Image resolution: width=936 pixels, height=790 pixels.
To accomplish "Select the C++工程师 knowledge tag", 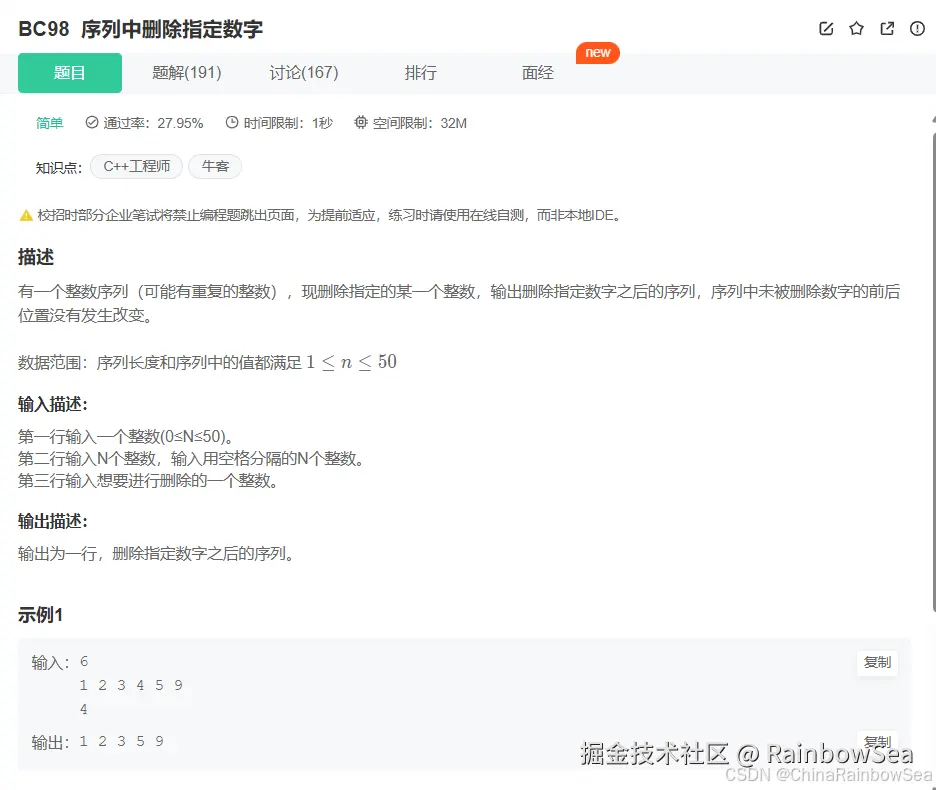I will point(136,166).
